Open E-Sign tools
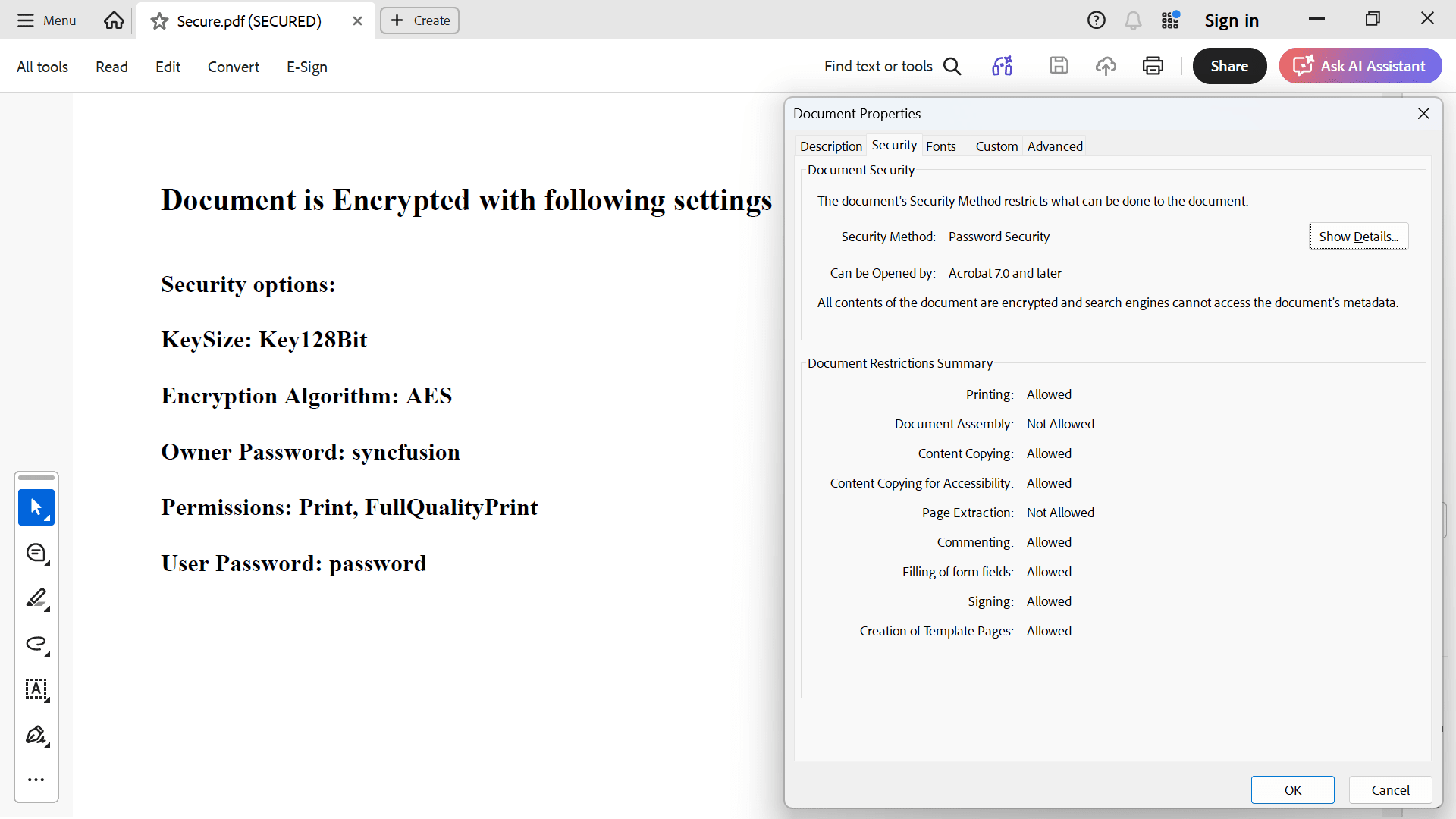This screenshot has width=1456, height=819. click(307, 67)
